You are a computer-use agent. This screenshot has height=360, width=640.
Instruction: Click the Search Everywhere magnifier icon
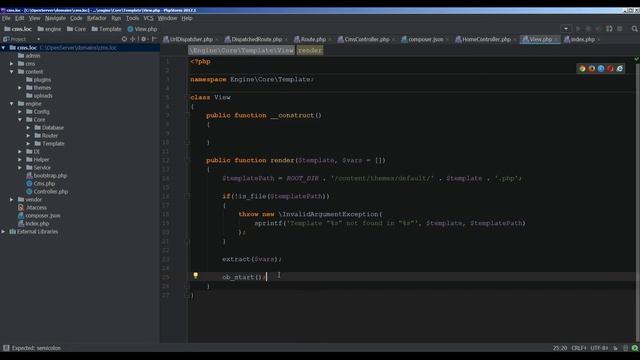[634, 29]
